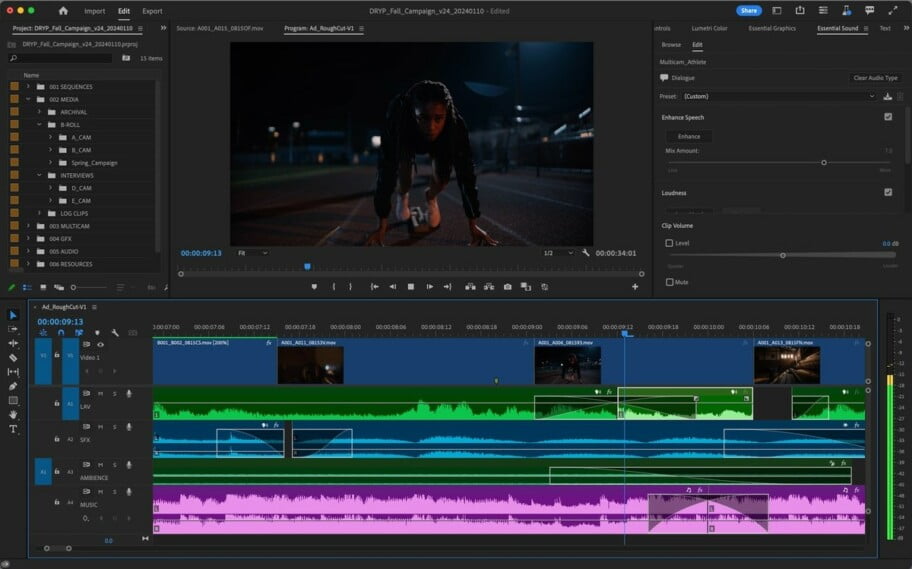Toggle the Video 1 track eye visibility
Screen dimensions: 912x569
tap(100, 344)
